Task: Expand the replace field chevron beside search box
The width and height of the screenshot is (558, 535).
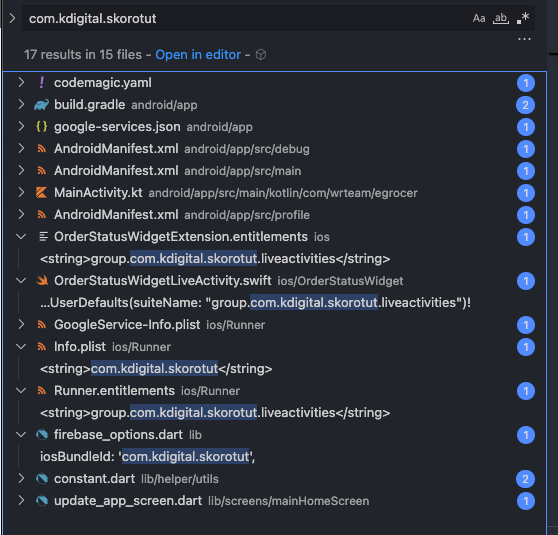Action: [12, 18]
